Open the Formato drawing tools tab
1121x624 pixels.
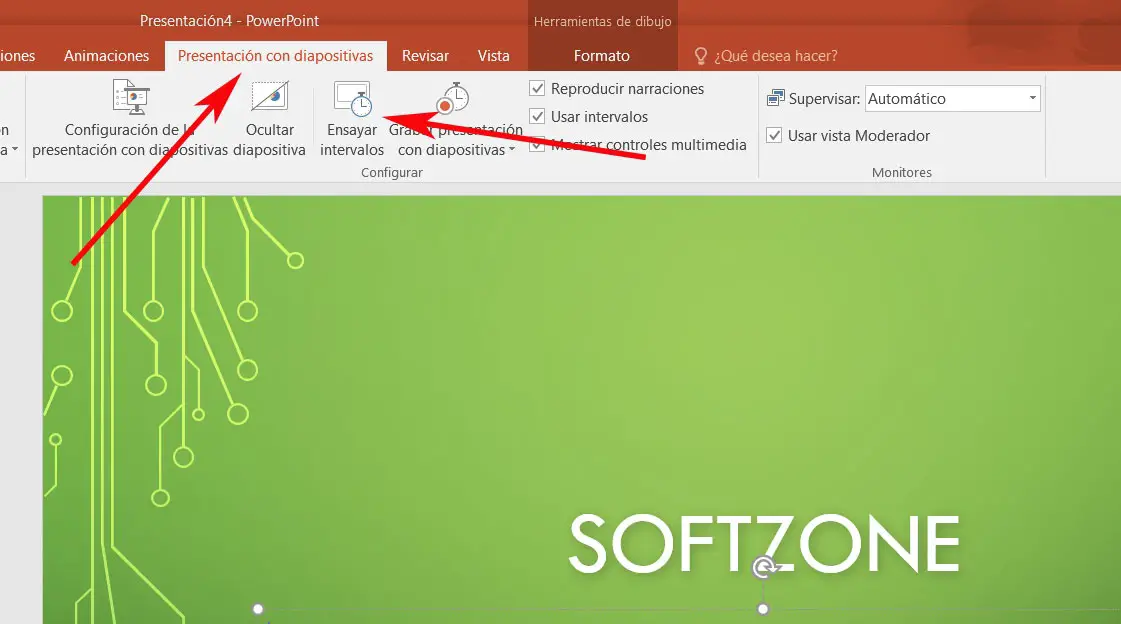point(602,56)
